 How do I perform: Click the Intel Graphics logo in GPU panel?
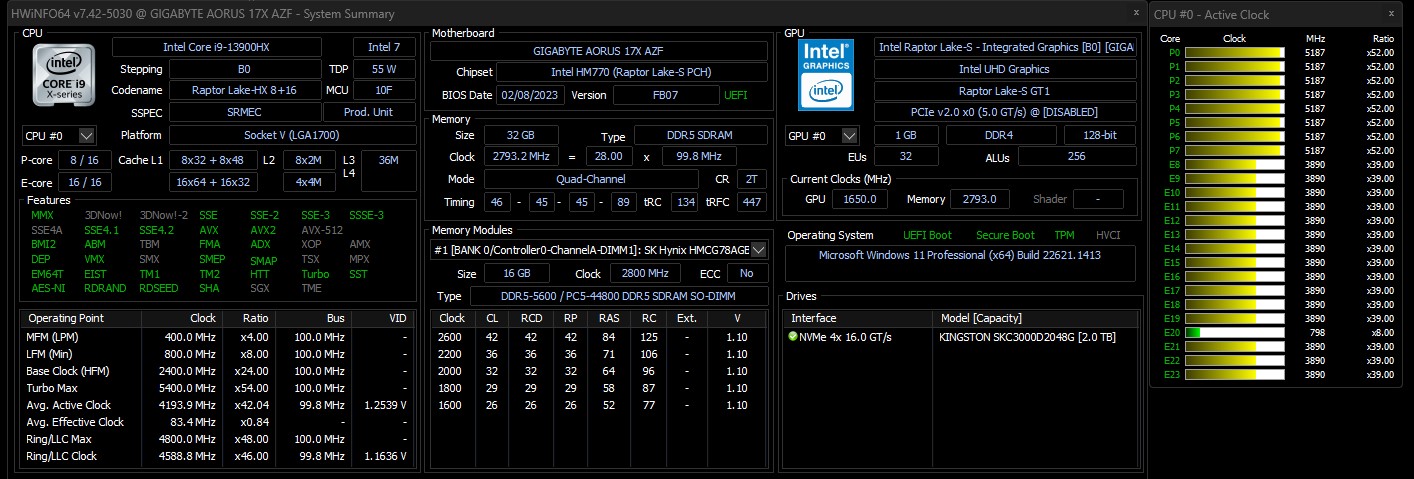click(x=826, y=73)
